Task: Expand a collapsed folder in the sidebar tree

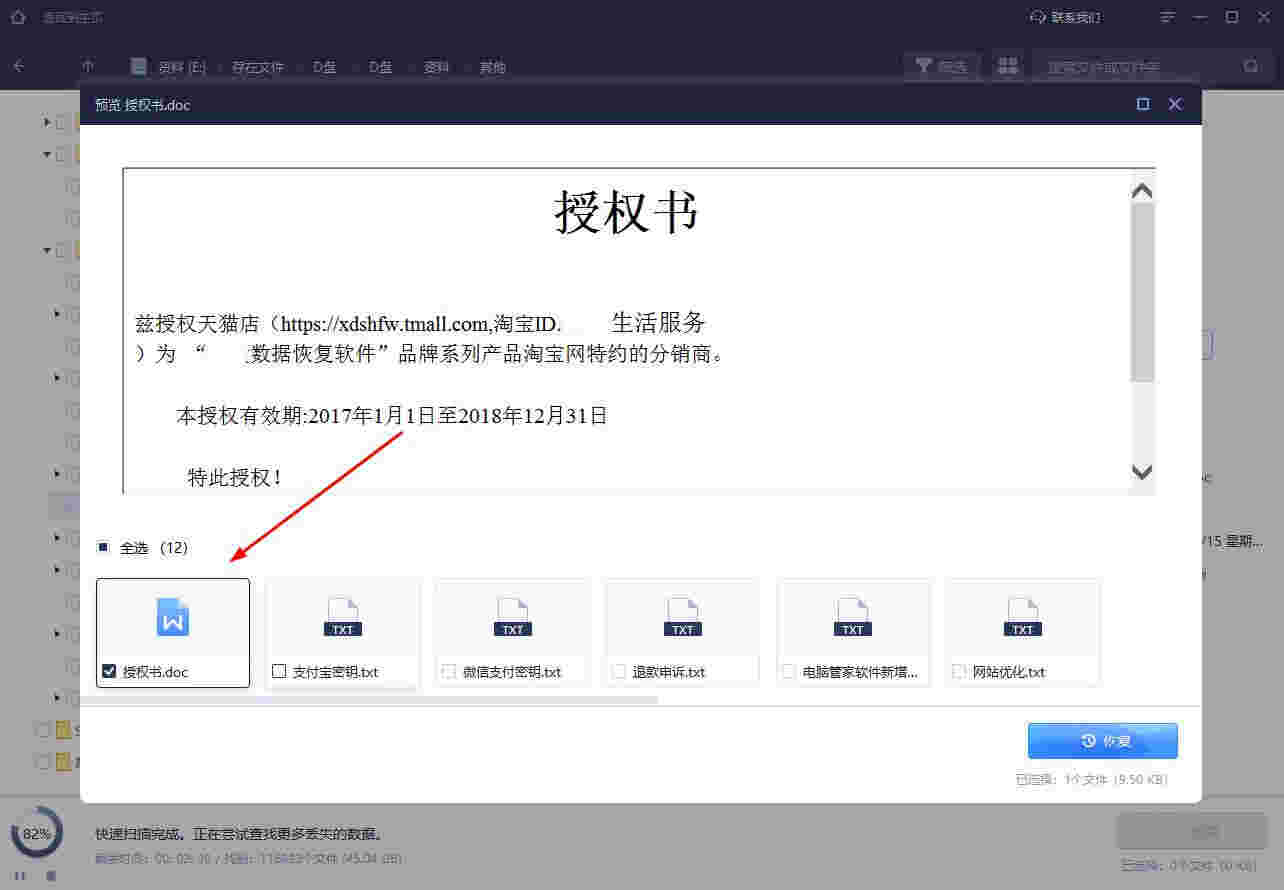Action: pyautogui.click(x=45, y=122)
